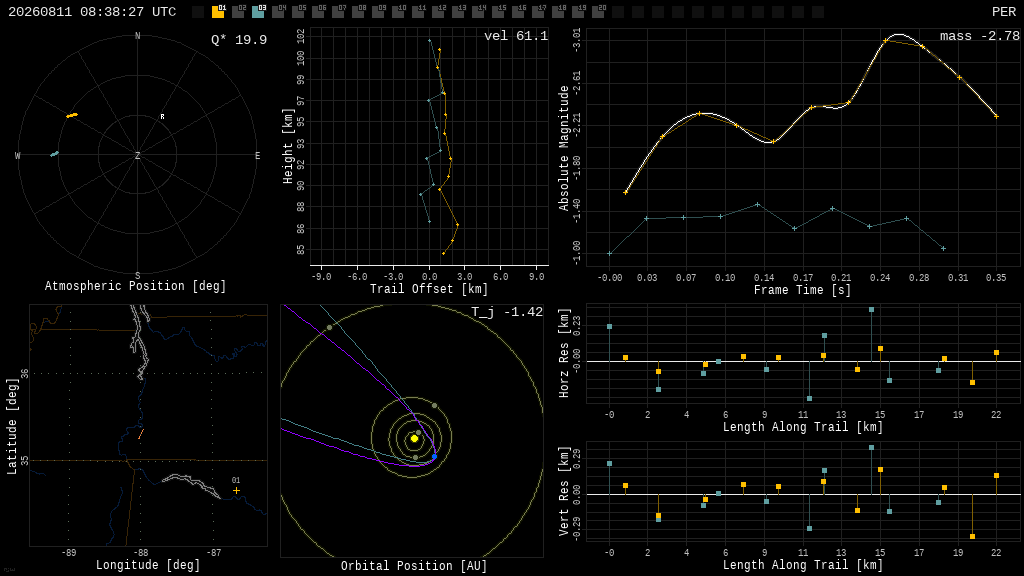Click the UTC timestamp in the header
Viewport: 1024px width, 576px height.
click(92, 12)
